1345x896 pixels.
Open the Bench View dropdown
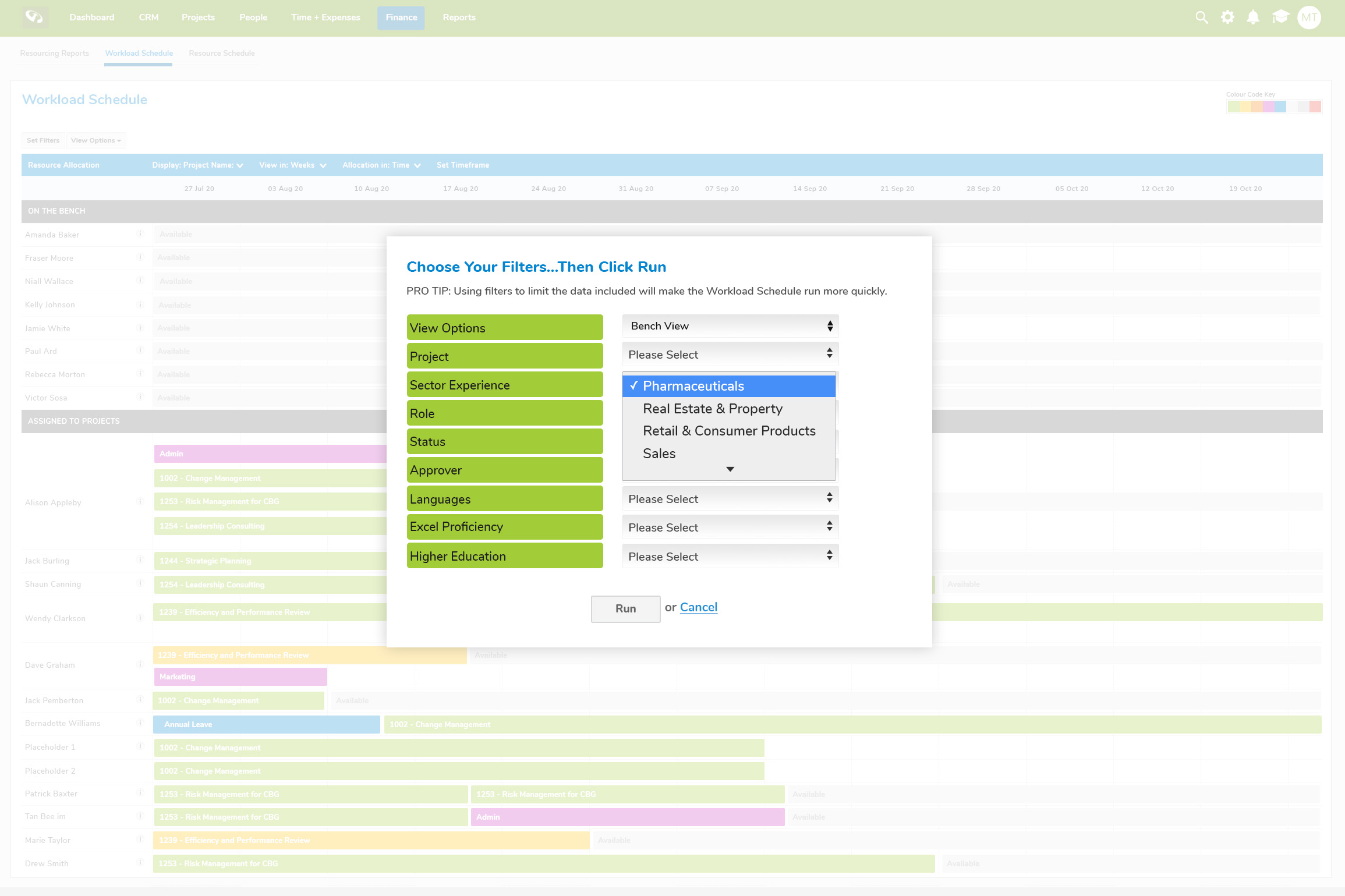coord(730,326)
